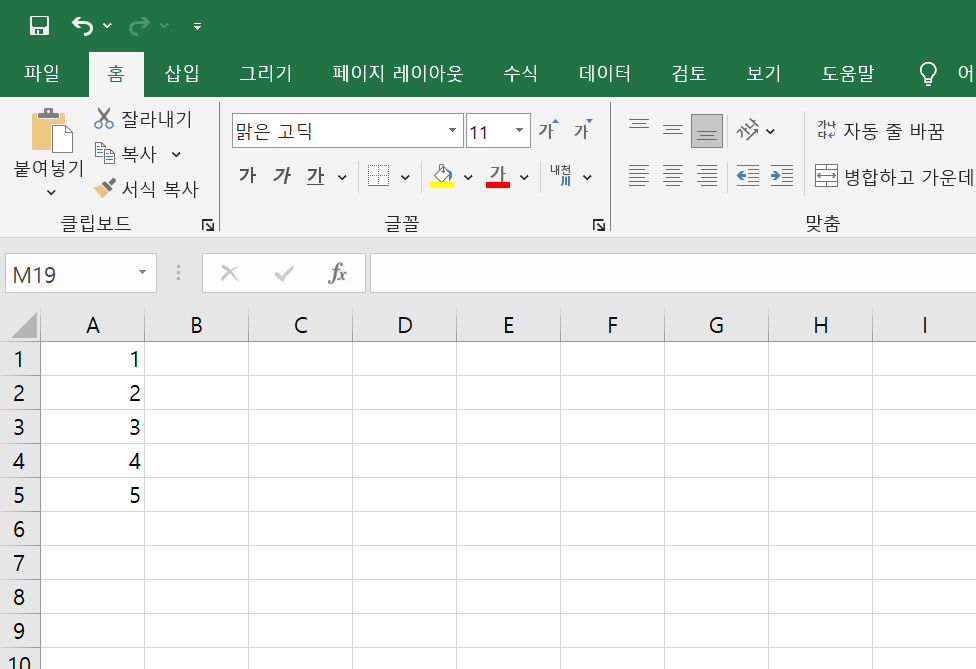Viewport: 976px width, 669px height.
Task: Switch to the 삽입 tab
Action: (x=182, y=73)
